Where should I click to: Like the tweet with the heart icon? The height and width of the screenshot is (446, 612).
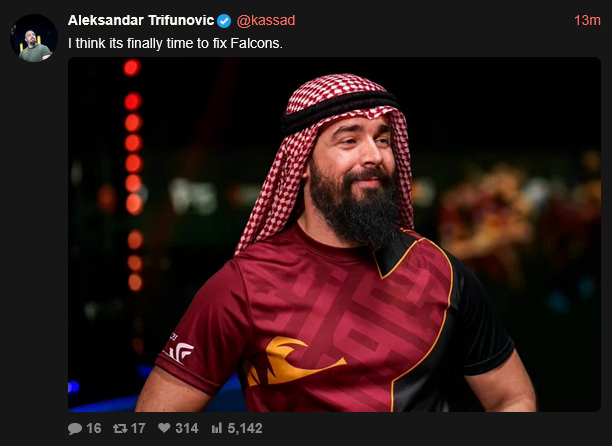[164, 428]
